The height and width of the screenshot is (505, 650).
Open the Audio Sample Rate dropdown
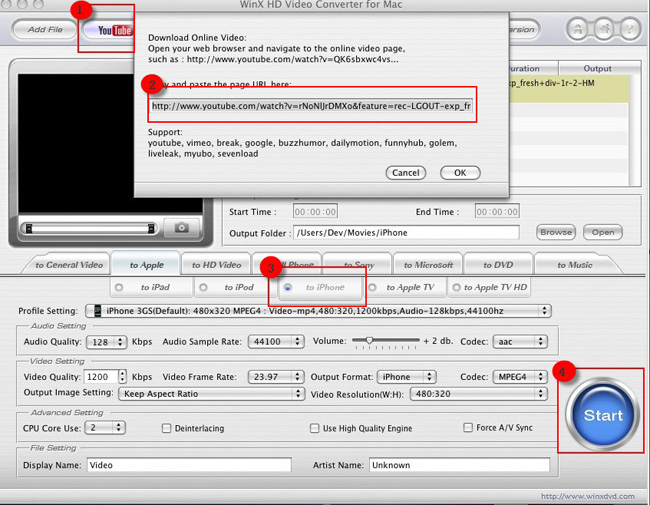(276, 341)
